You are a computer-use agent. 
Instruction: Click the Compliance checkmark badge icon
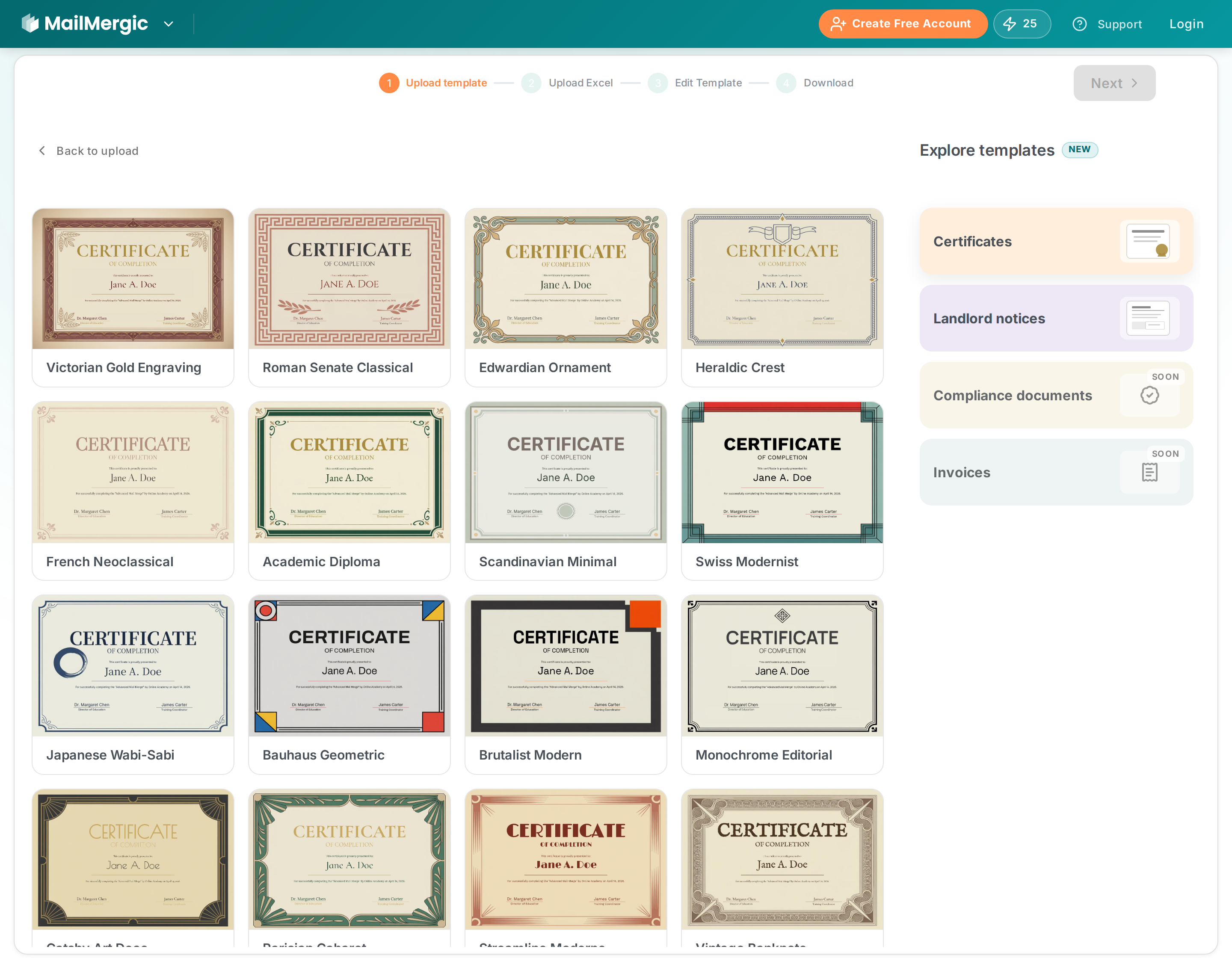click(1149, 395)
